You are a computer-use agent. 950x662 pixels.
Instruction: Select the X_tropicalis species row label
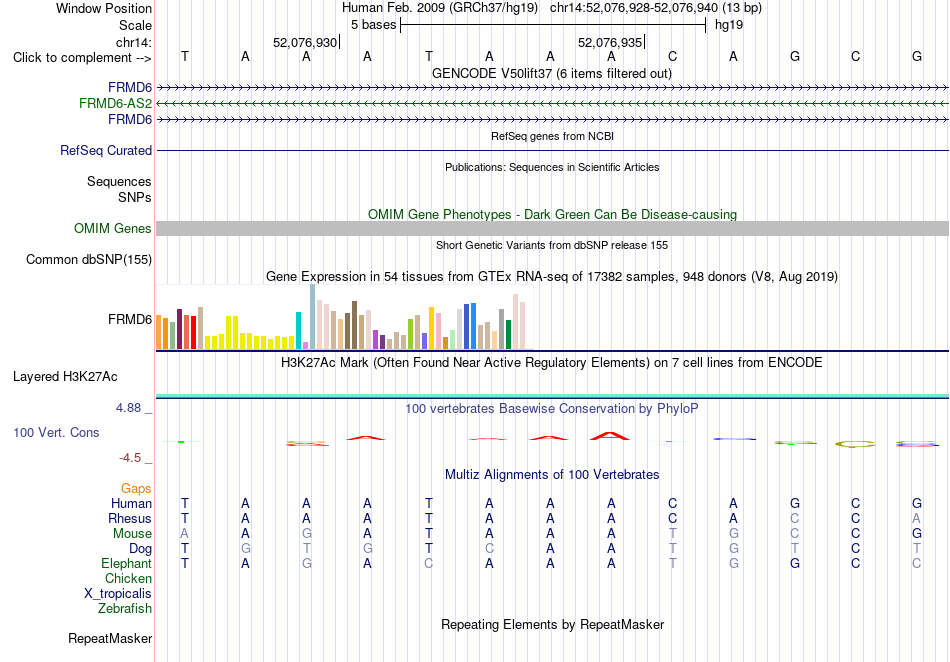click(118, 594)
